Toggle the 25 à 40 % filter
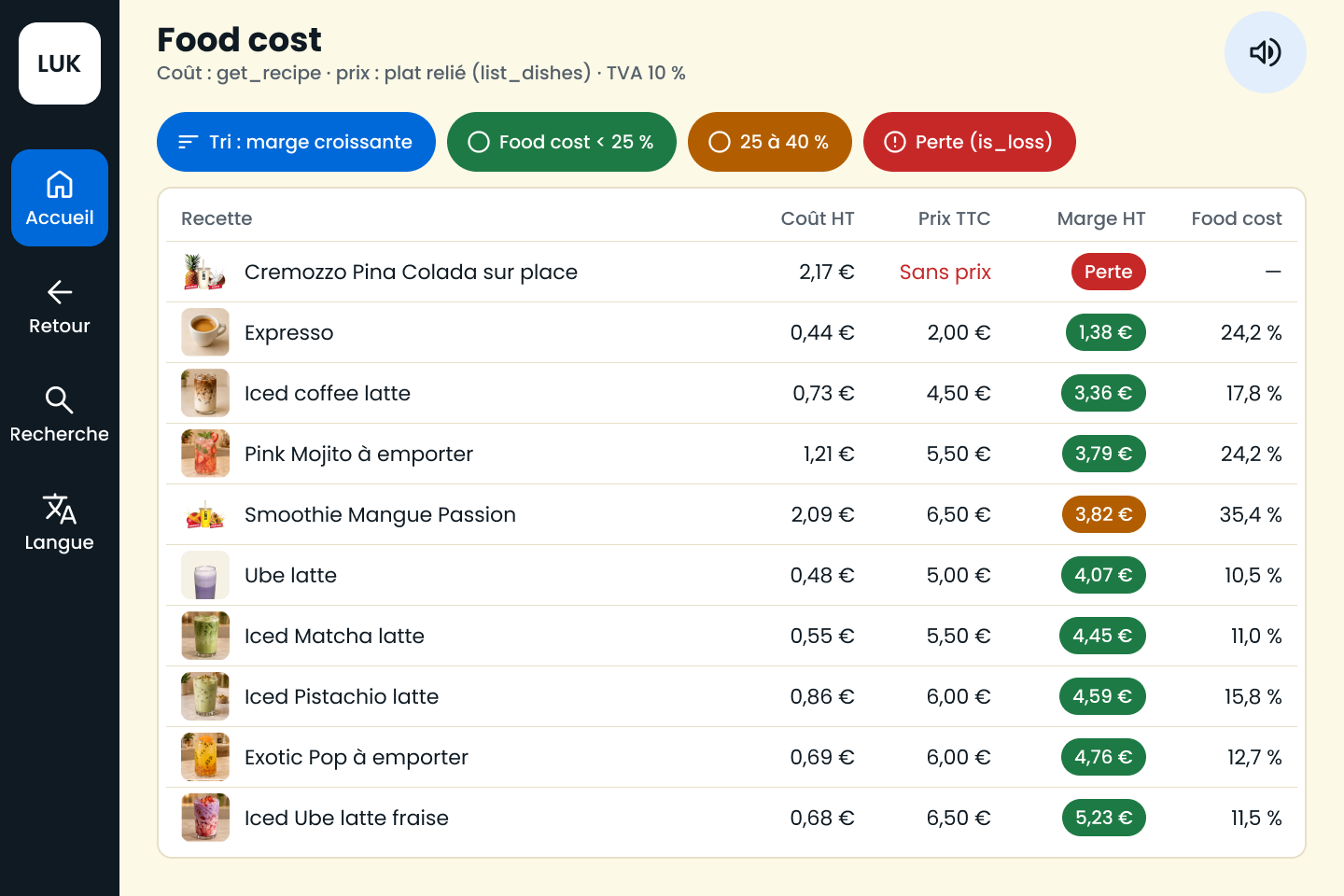 pyautogui.click(x=769, y=142)
